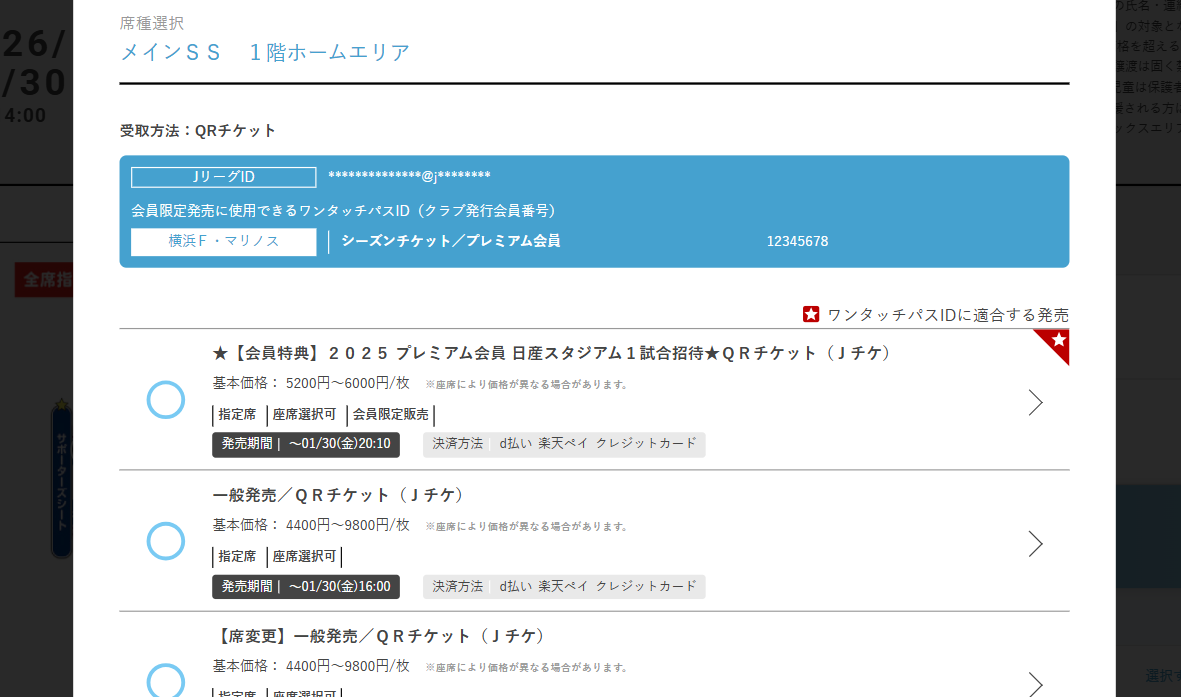The width and height of the screenshot is (1181, 697).
Task: Open the 【席変更】一般発売 ticket title
Action: (x=380, y=636)
